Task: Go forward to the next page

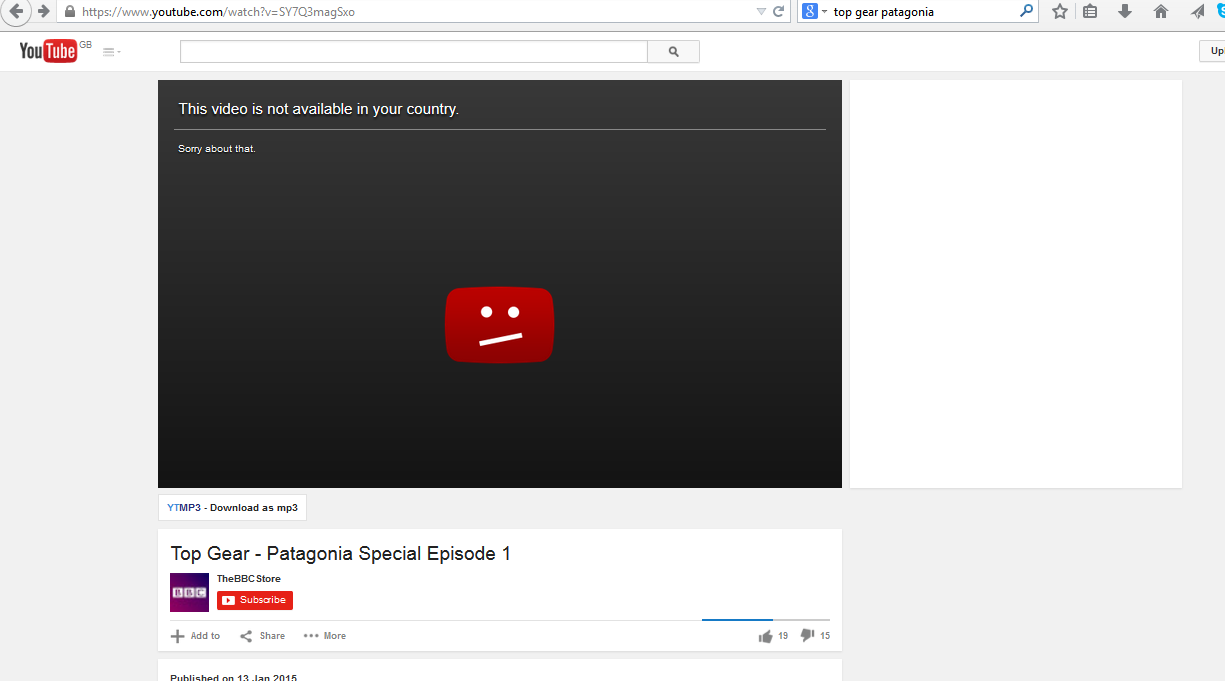Action: (x=43, y=12)
